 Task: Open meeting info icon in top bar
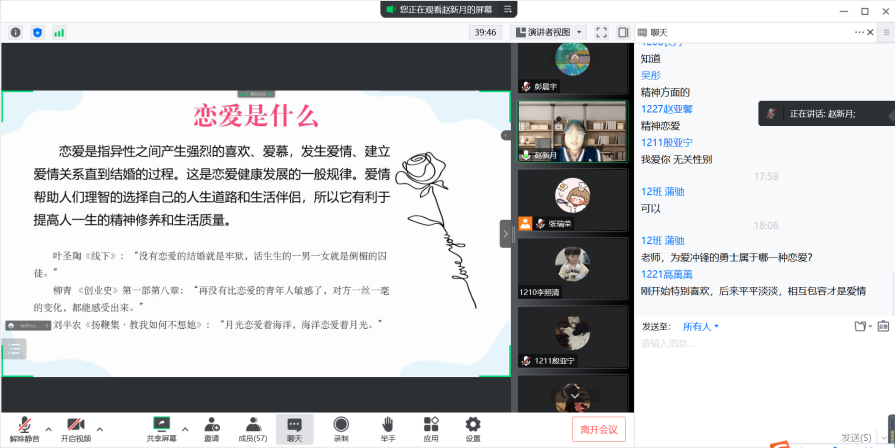pos(15,33)
